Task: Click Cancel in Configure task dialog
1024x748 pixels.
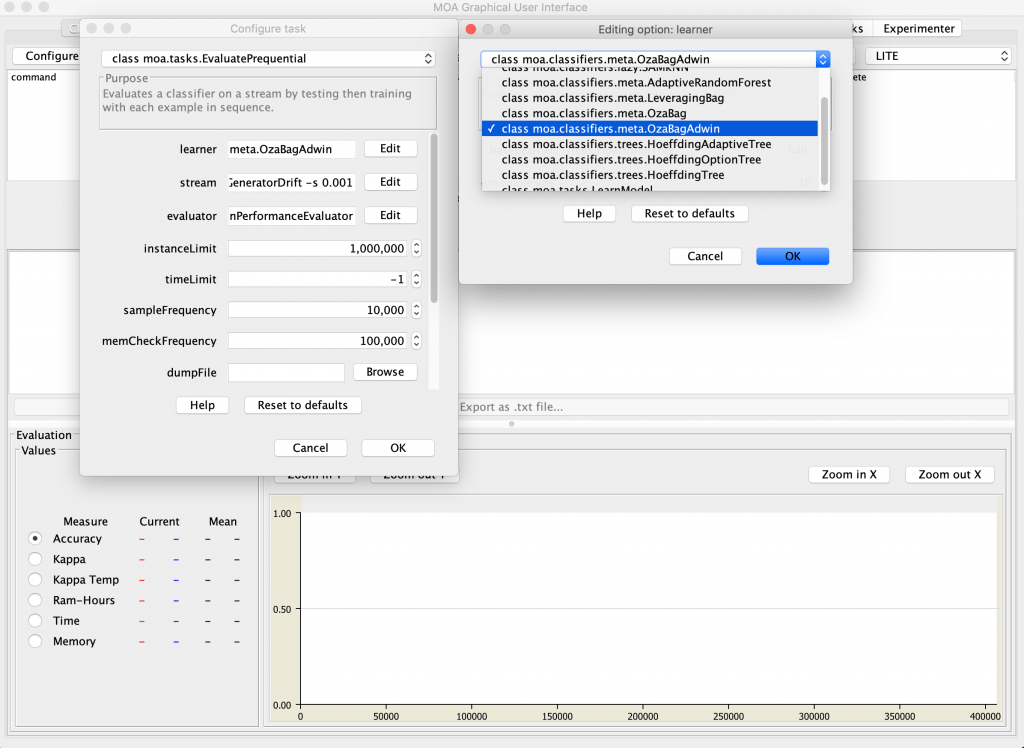Action: tap(310, 447)
